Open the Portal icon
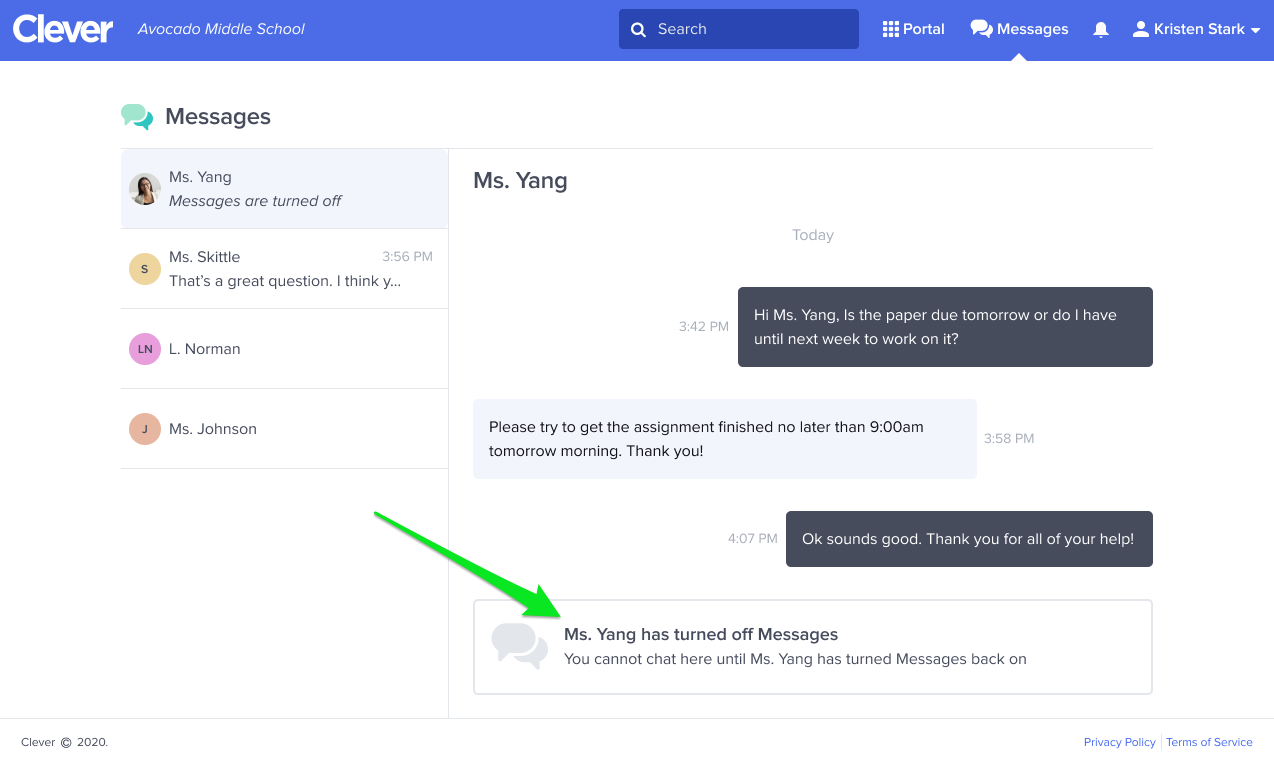 coord(890,28)
